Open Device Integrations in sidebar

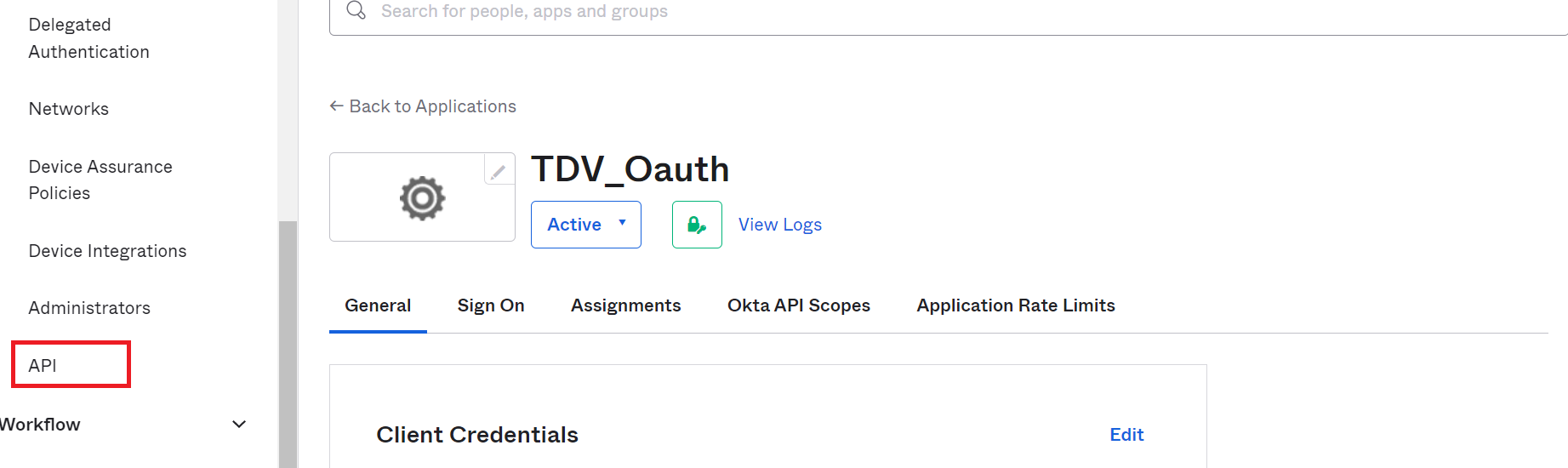pyautogui.click(x=107, y=251)
